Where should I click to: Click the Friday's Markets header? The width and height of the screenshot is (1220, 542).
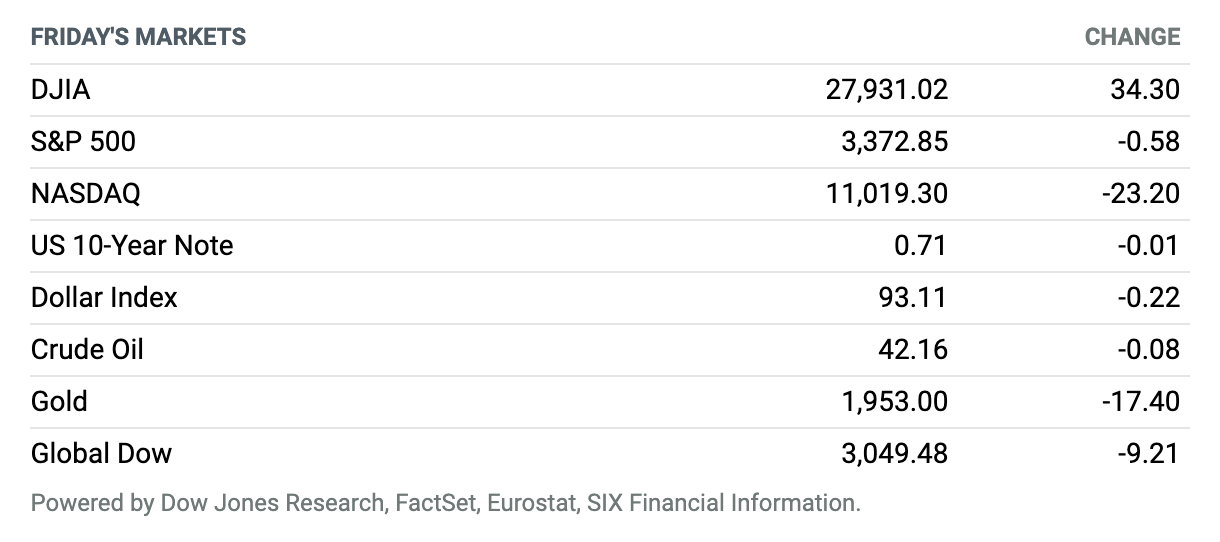(138, 37)
